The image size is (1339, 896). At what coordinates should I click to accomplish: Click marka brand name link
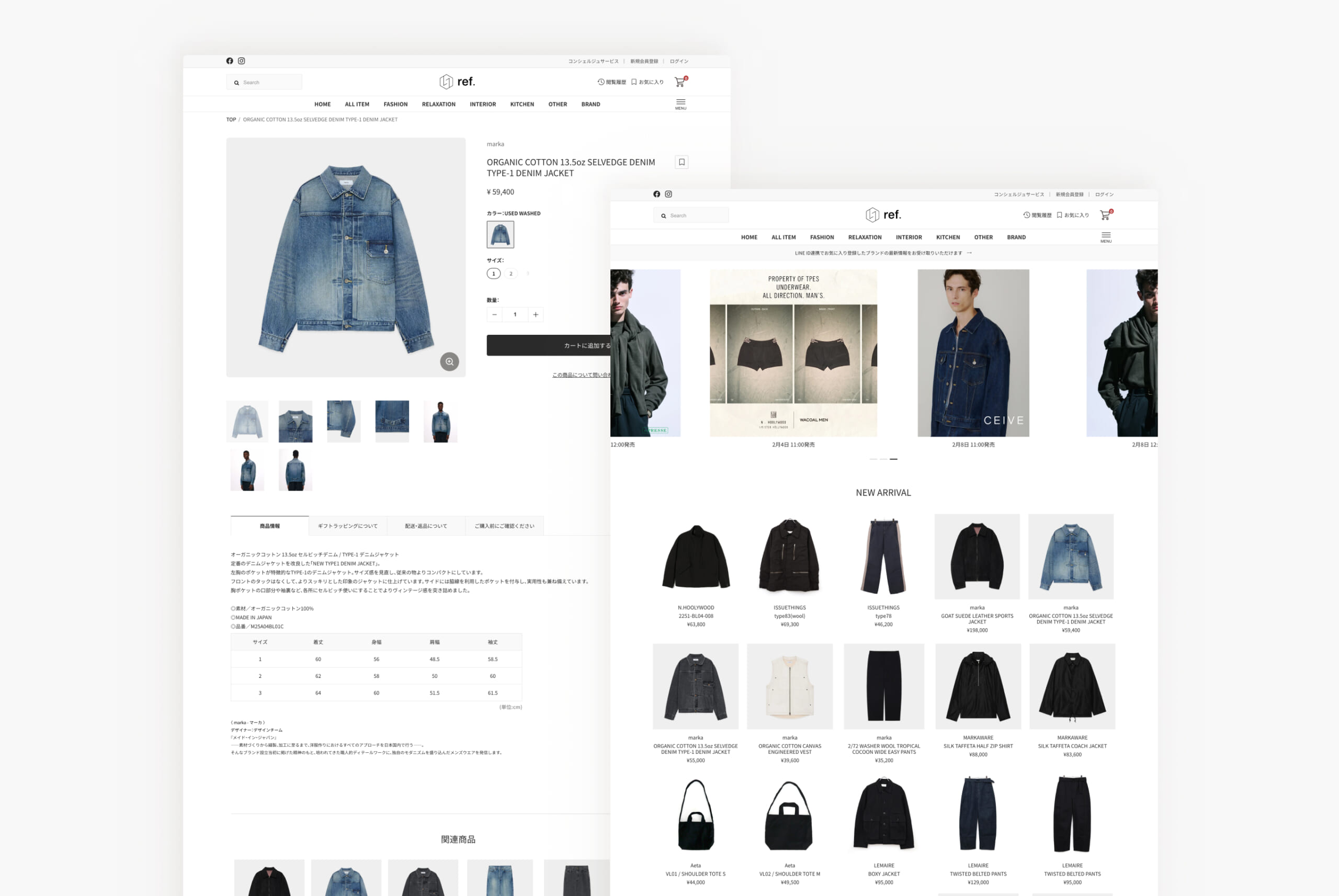click(495, 144)
